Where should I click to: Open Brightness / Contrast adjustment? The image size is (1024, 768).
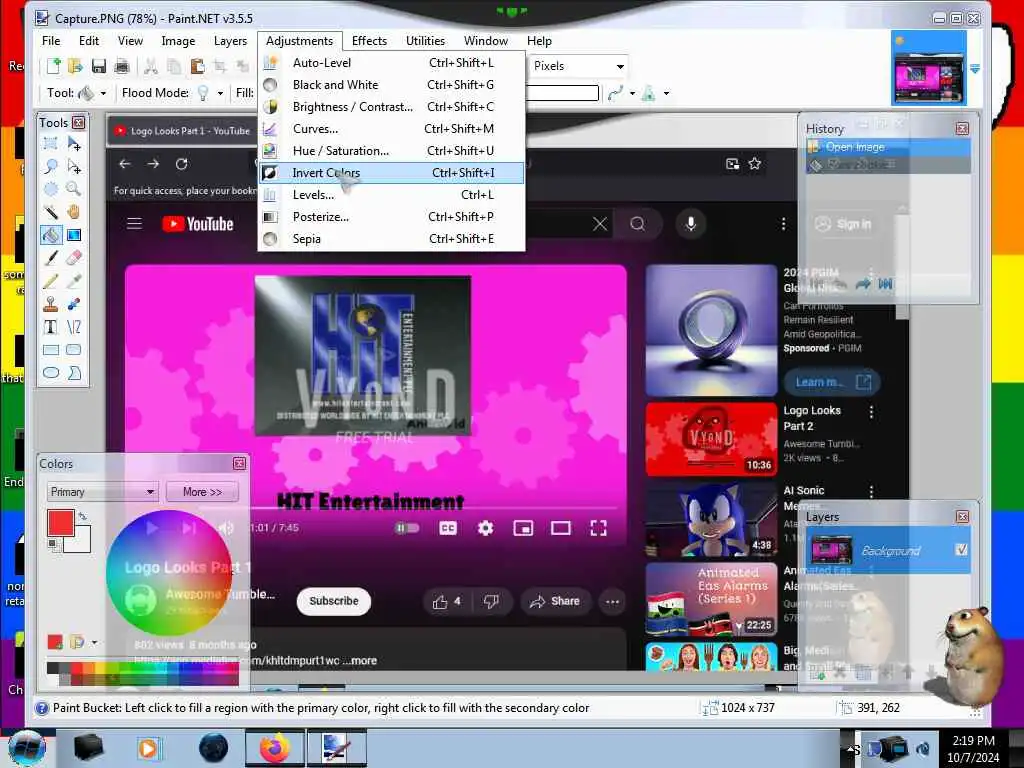click(x=392, y=107)
